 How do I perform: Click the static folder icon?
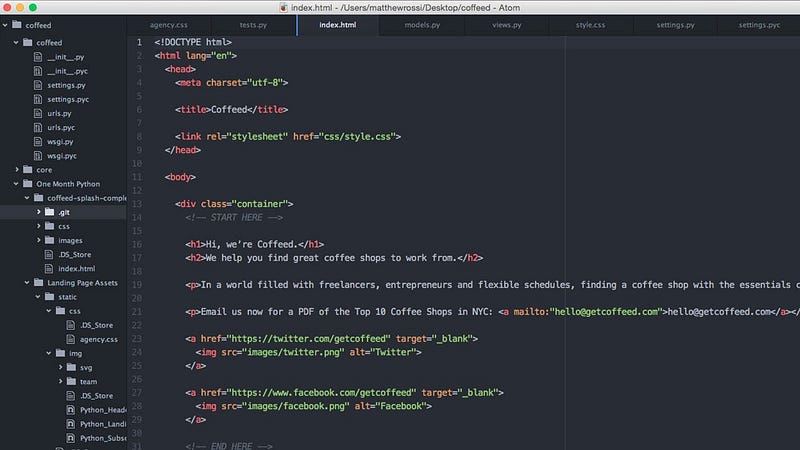pyautogui.click(x=49, y=296)
